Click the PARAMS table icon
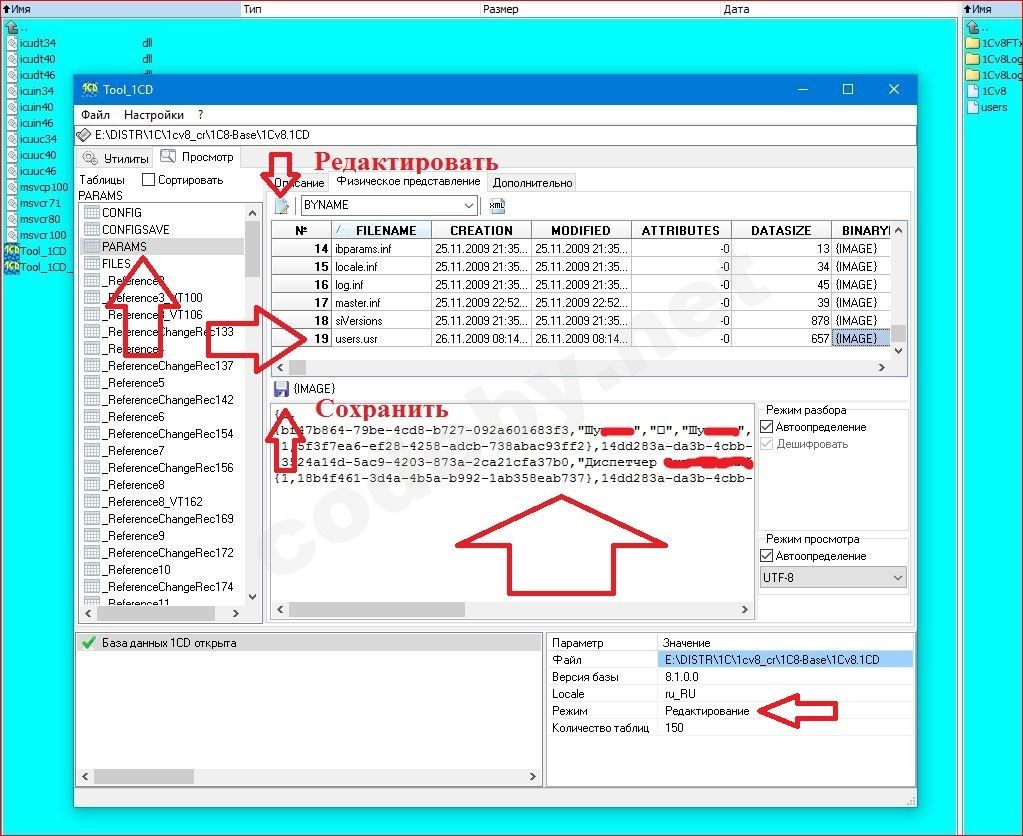1023x836 pixels. coord(91,247)
